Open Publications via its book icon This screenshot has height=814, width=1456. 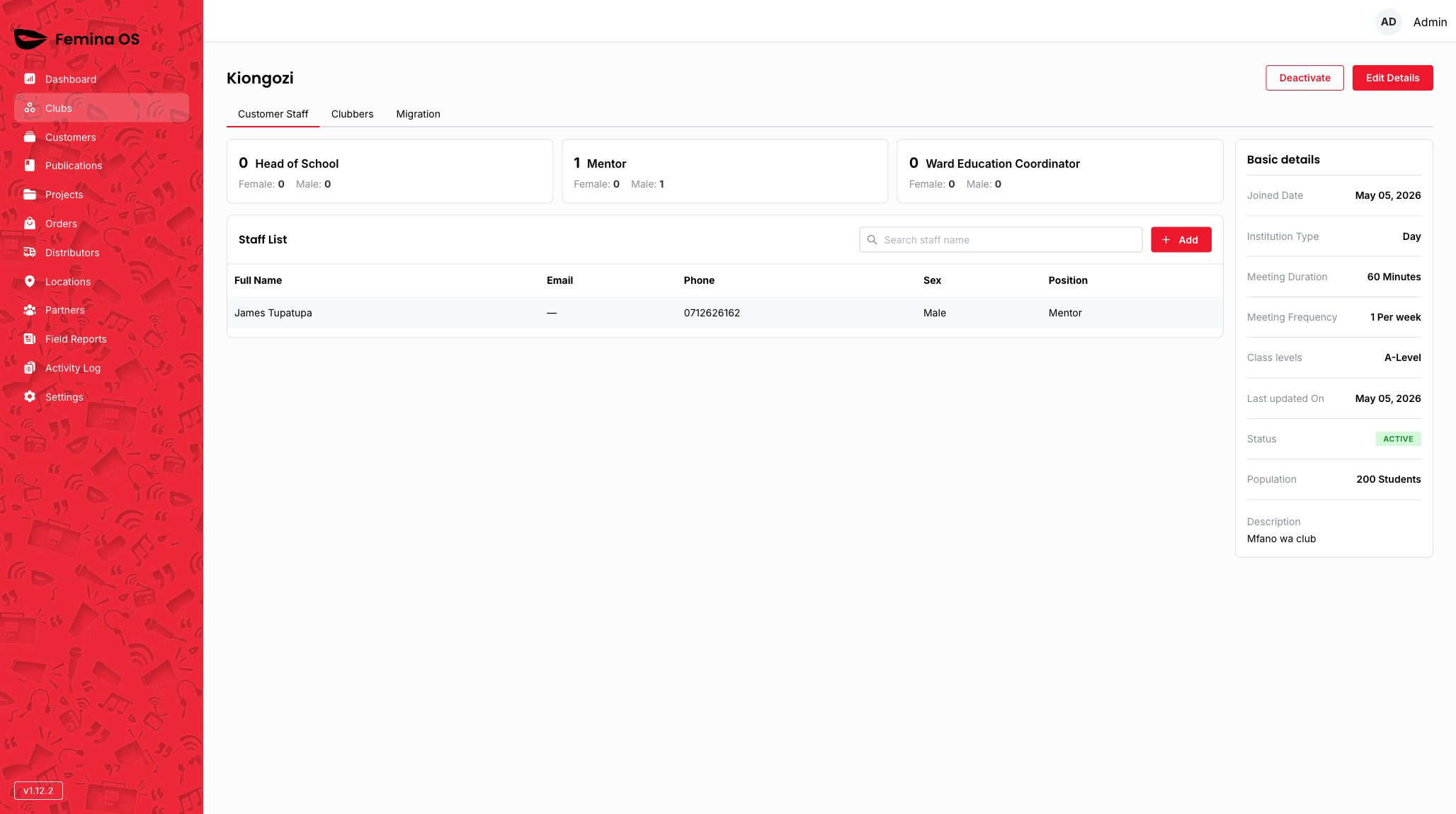pos(30,165)
